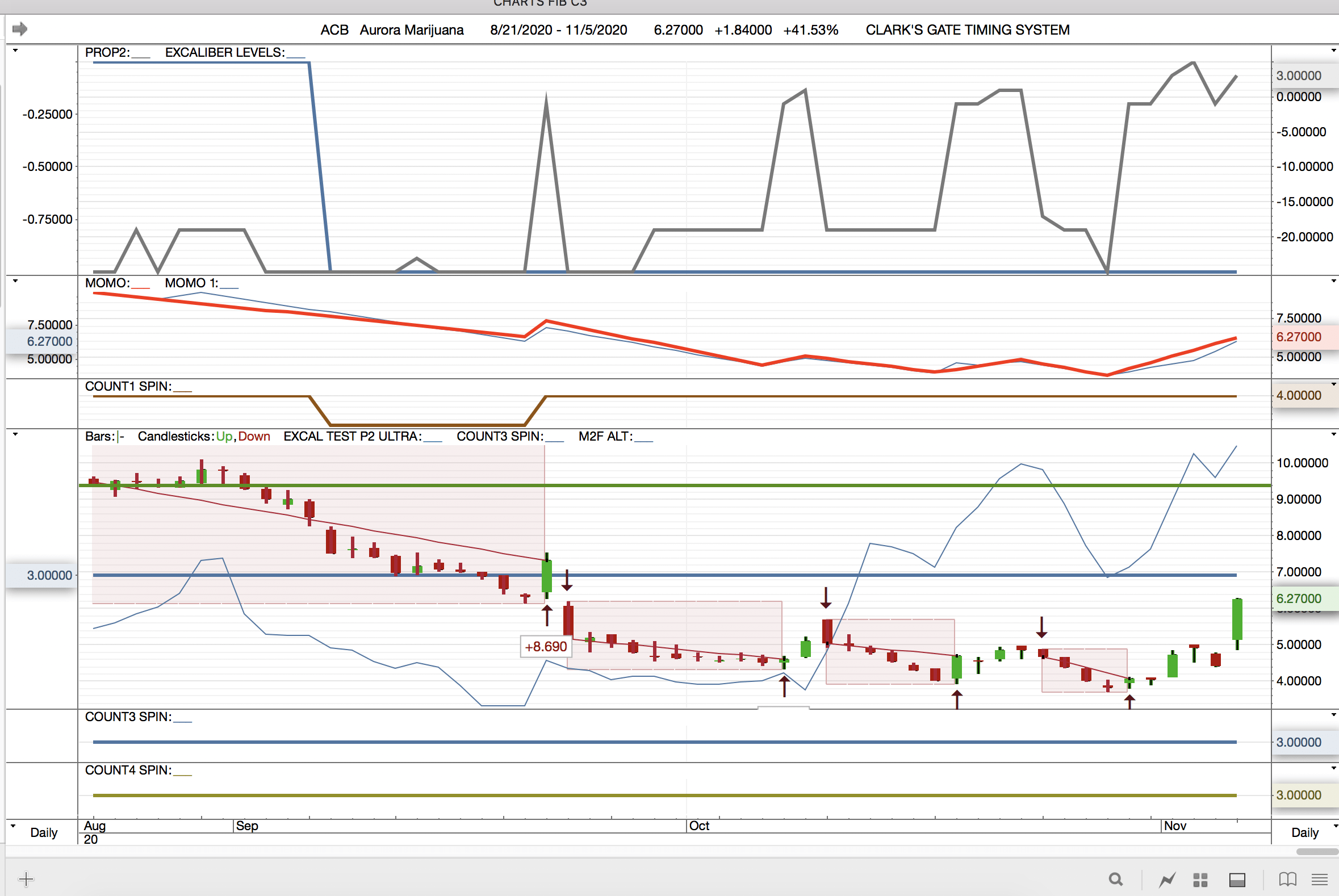
Task: Toggle the Candlesticks Down label in the legend
Action: click(254, 437)
